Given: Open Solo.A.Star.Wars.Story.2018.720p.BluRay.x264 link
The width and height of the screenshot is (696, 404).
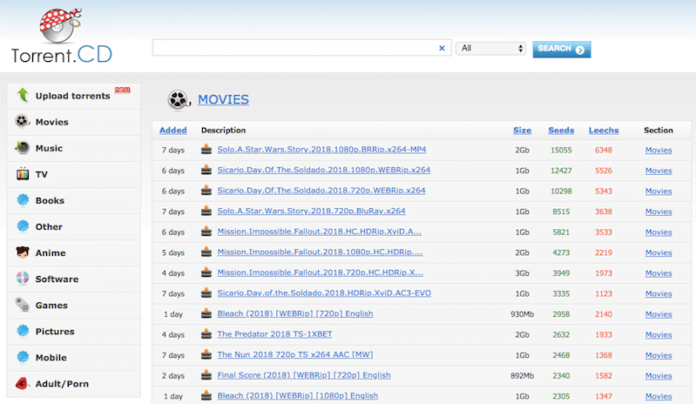Looking at the screenshot, I should [x=311, y=211].
